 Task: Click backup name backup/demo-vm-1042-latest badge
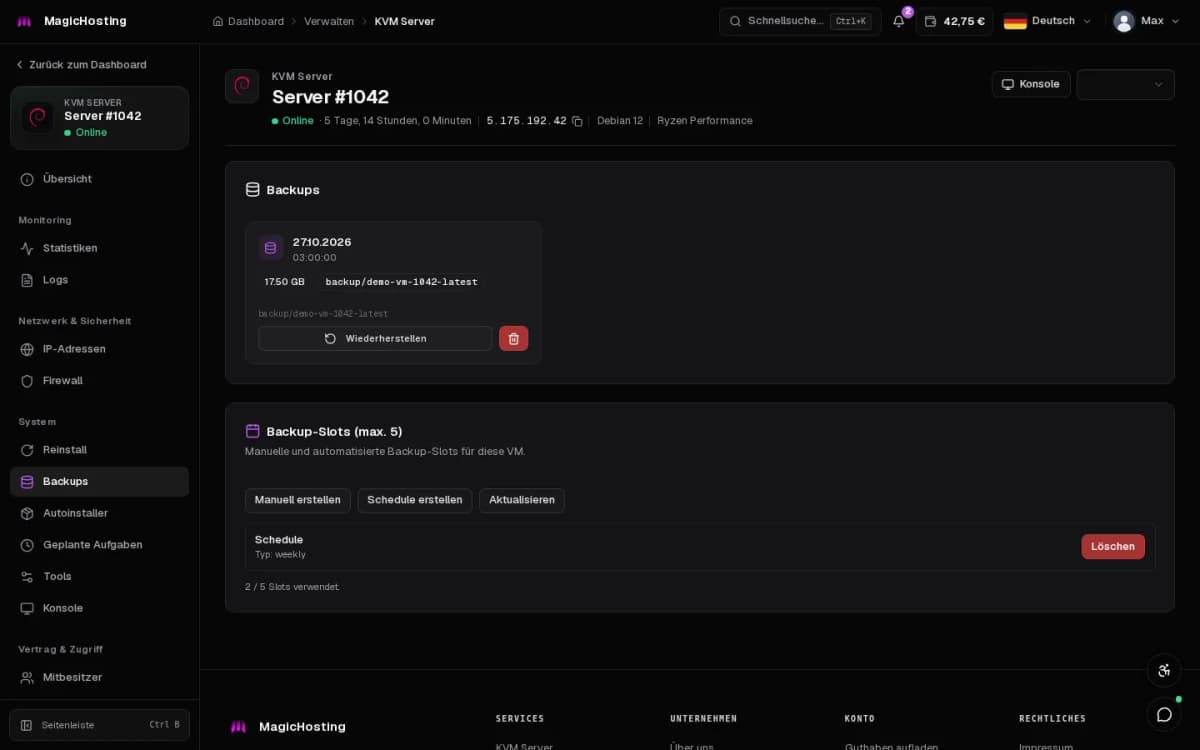(401, 282)
